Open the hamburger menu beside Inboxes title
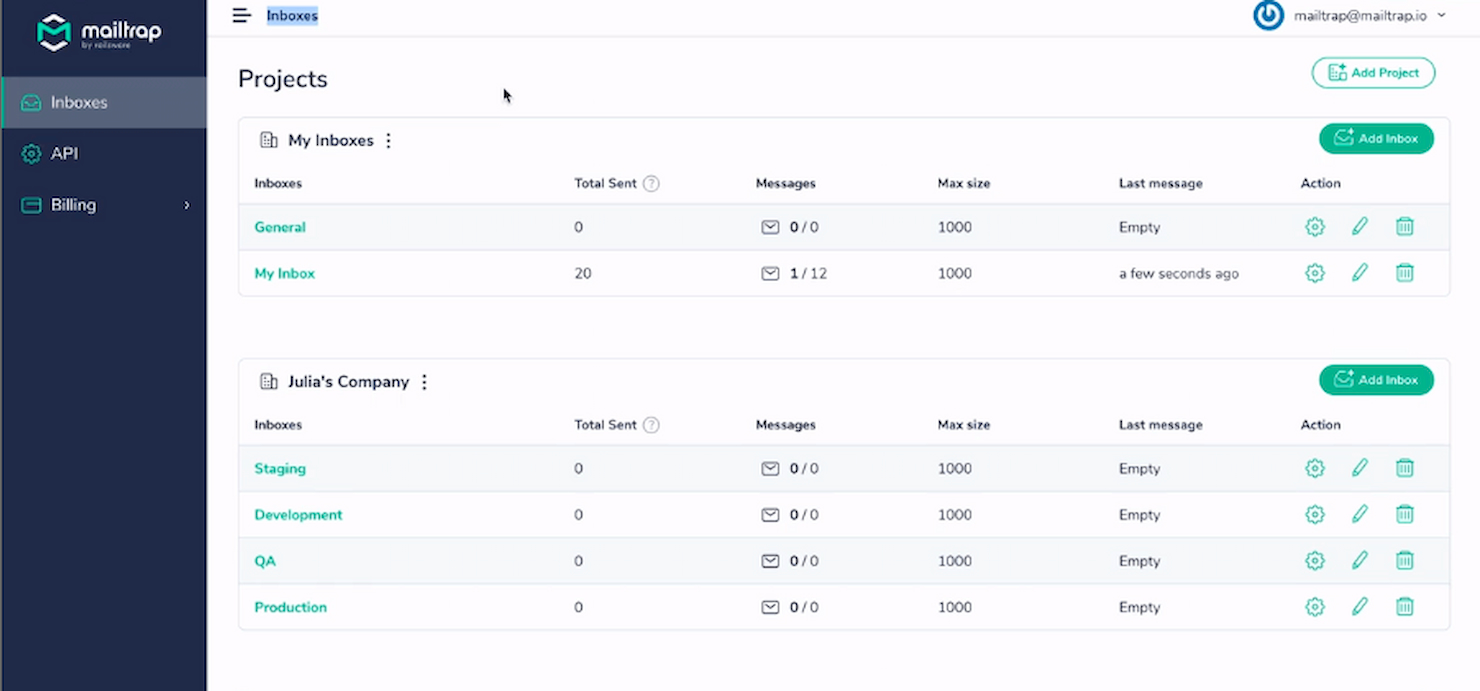This screenshot has width=1480, height=691. [241, 15]
